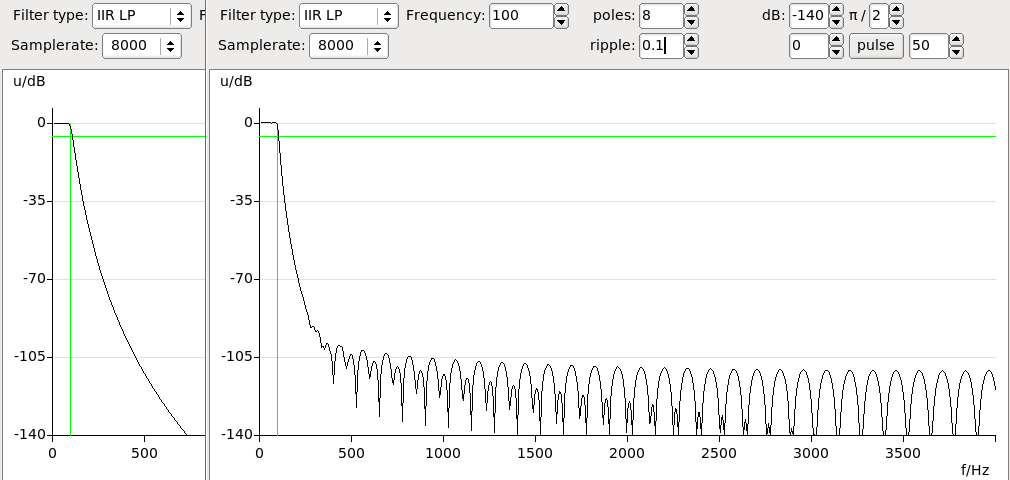Increase the 50 value right of pulse
The width and height of the screenshot is (1010, 480).
coord(957,40)
